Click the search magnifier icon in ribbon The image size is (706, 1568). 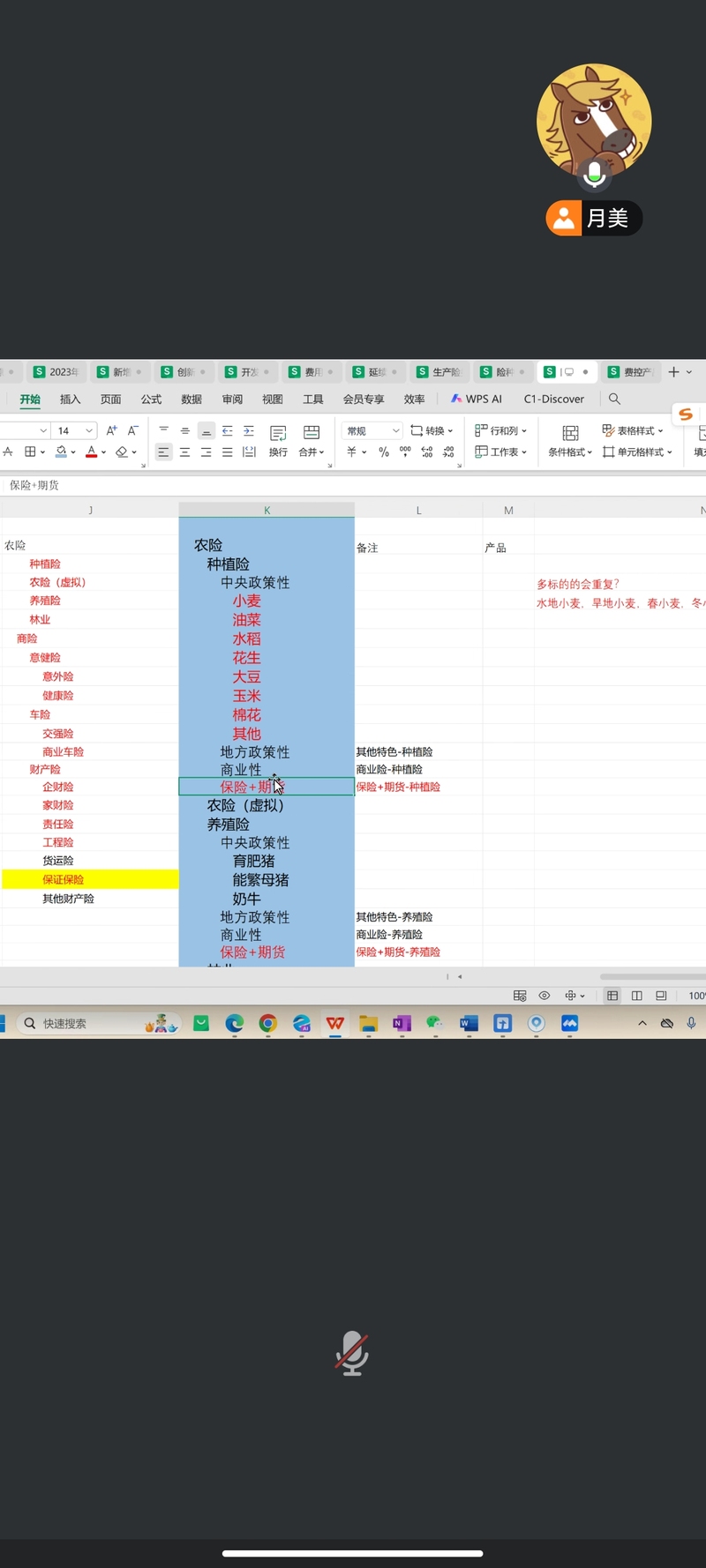tap(614, 399)
